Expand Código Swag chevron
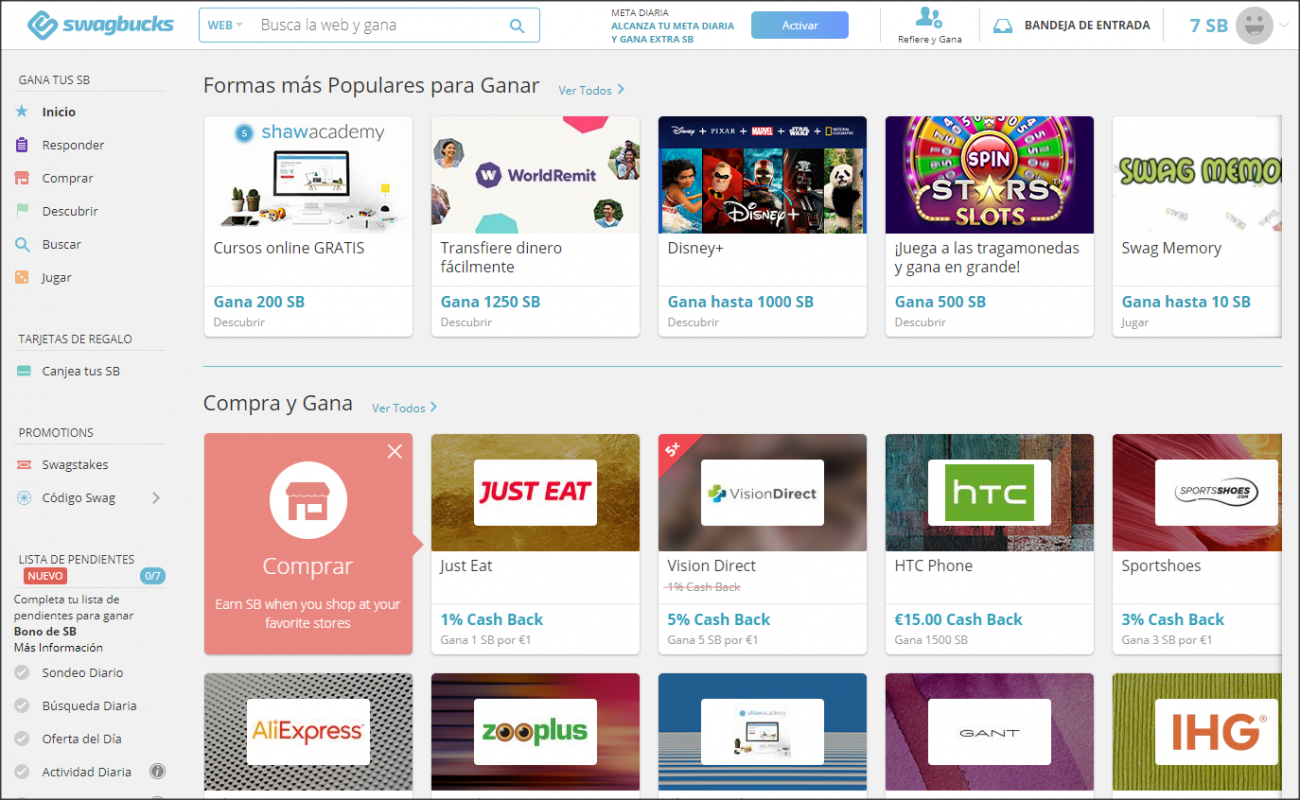This screenshot has height=800, width=1300. pyautogui.click(x=155, y=498)
